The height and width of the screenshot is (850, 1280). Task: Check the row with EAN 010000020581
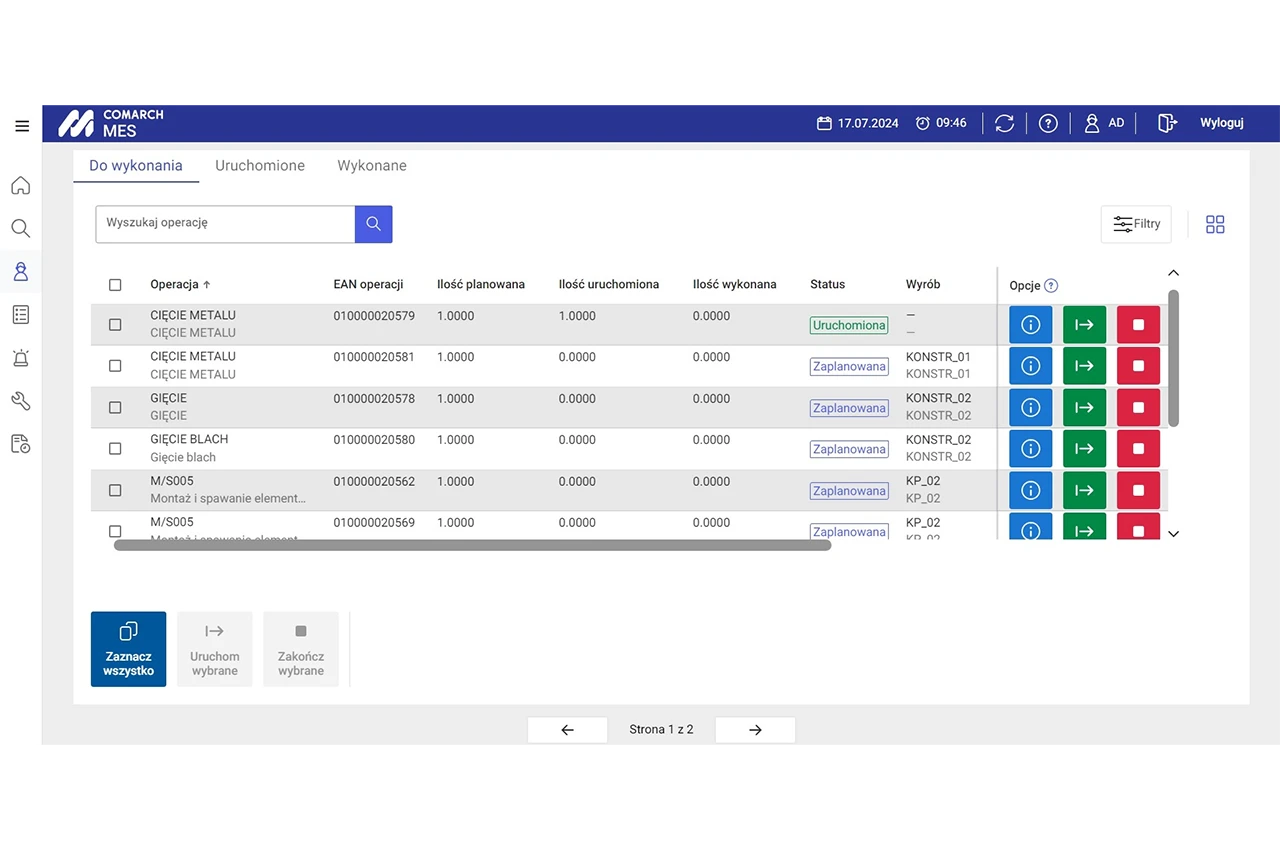pos(115,366)
